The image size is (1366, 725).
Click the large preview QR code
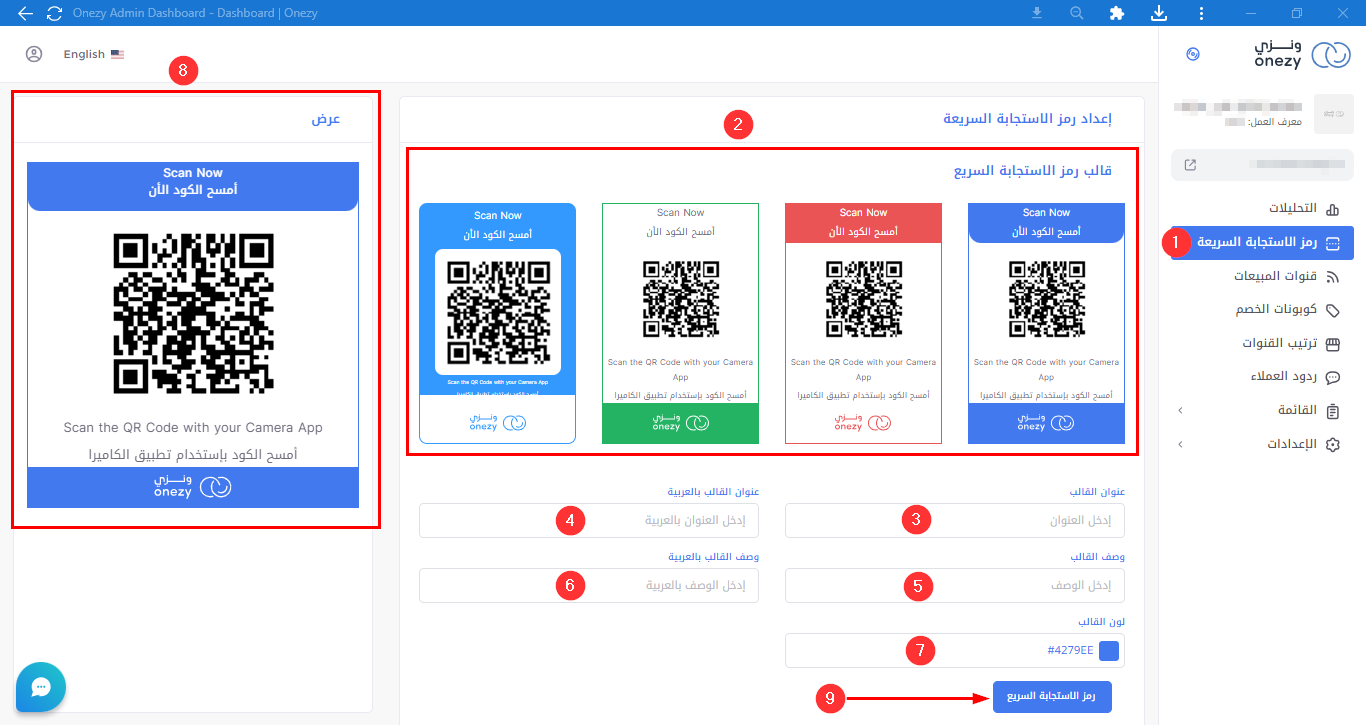193,313
